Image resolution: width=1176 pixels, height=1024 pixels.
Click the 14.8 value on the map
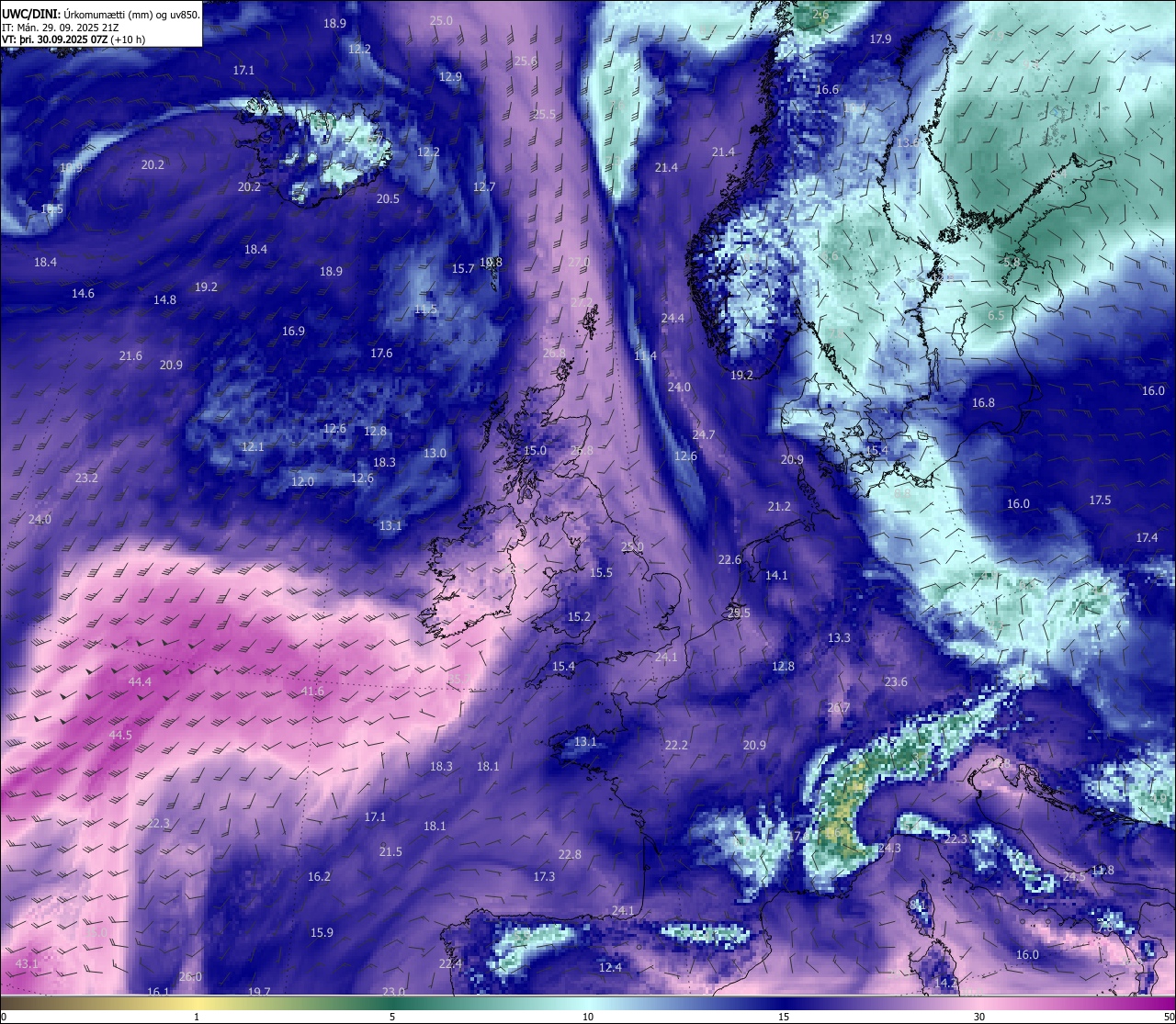[164, 299]
